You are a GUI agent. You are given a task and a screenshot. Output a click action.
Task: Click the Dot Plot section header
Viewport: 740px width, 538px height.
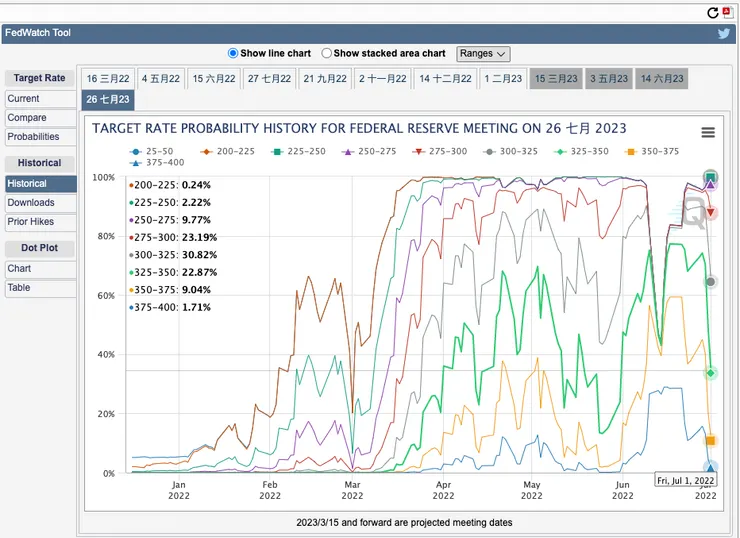pos(40,248)
